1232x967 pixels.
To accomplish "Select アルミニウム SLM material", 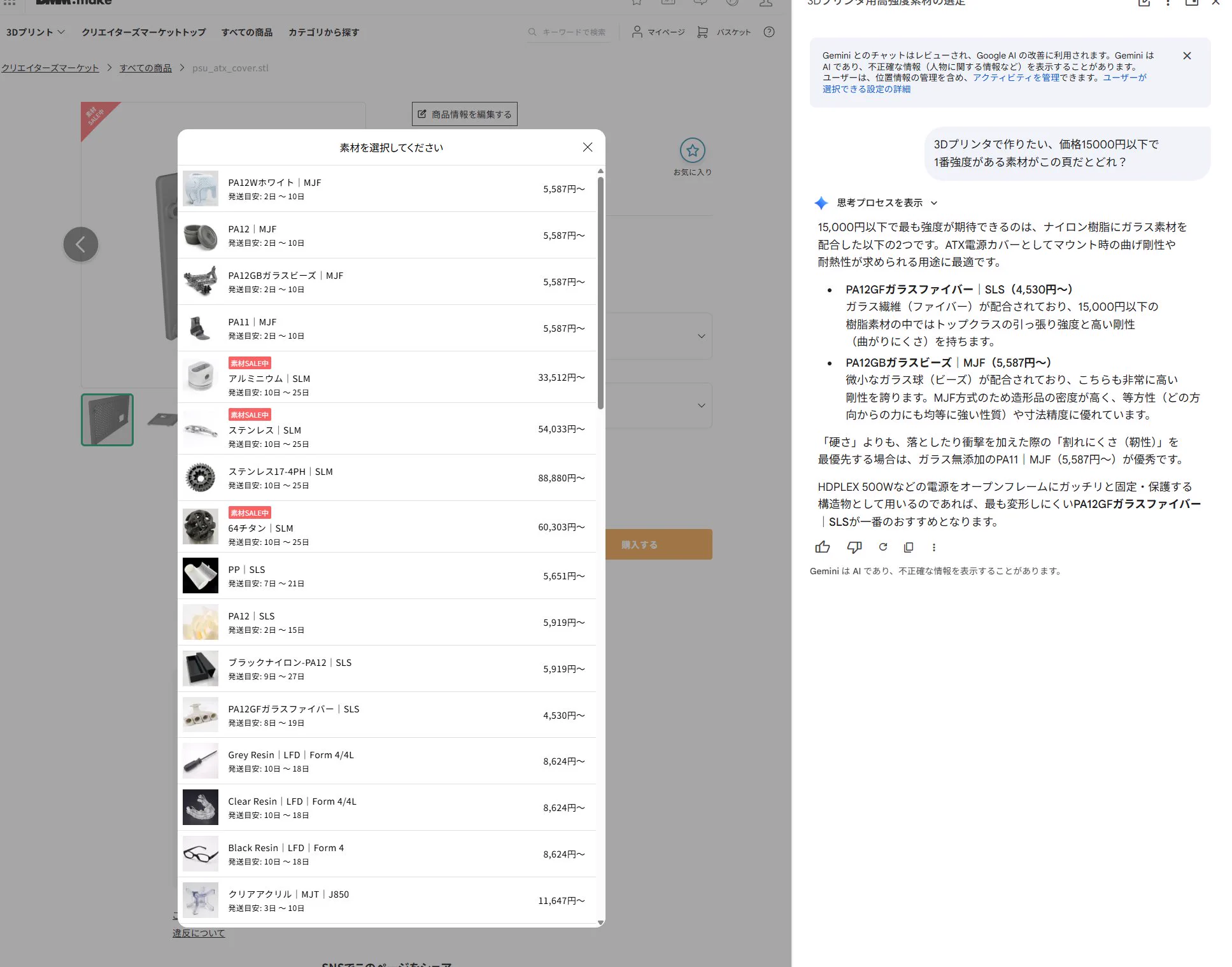I will pos(387,377).
